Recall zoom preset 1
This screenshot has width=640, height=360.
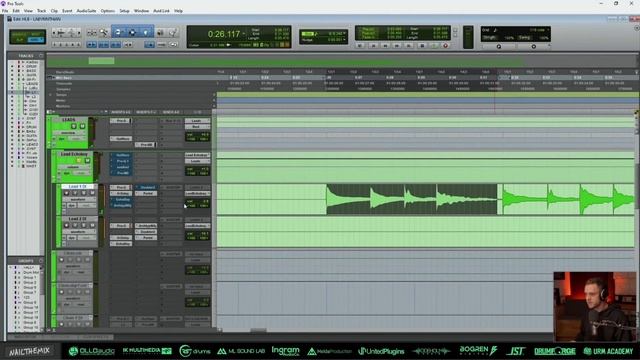coord(55,44)
